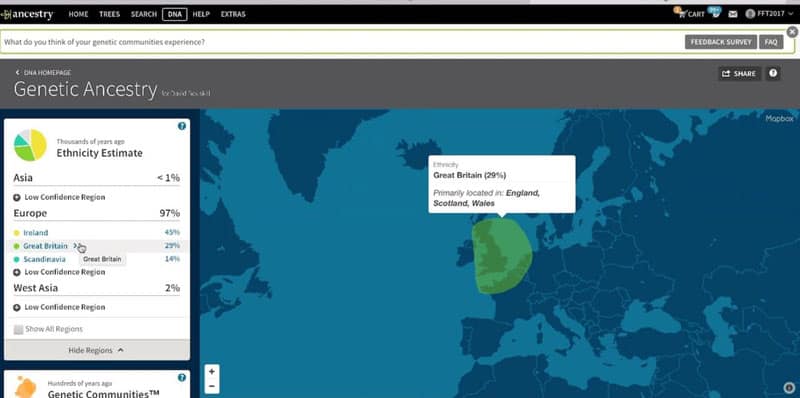
Task: Collapse the list with Hide Regions
Action: click(x=96, y=350)
